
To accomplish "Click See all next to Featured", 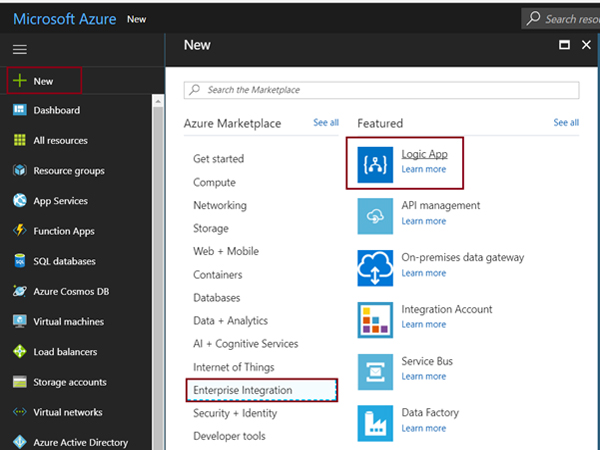I will [566, 123].
